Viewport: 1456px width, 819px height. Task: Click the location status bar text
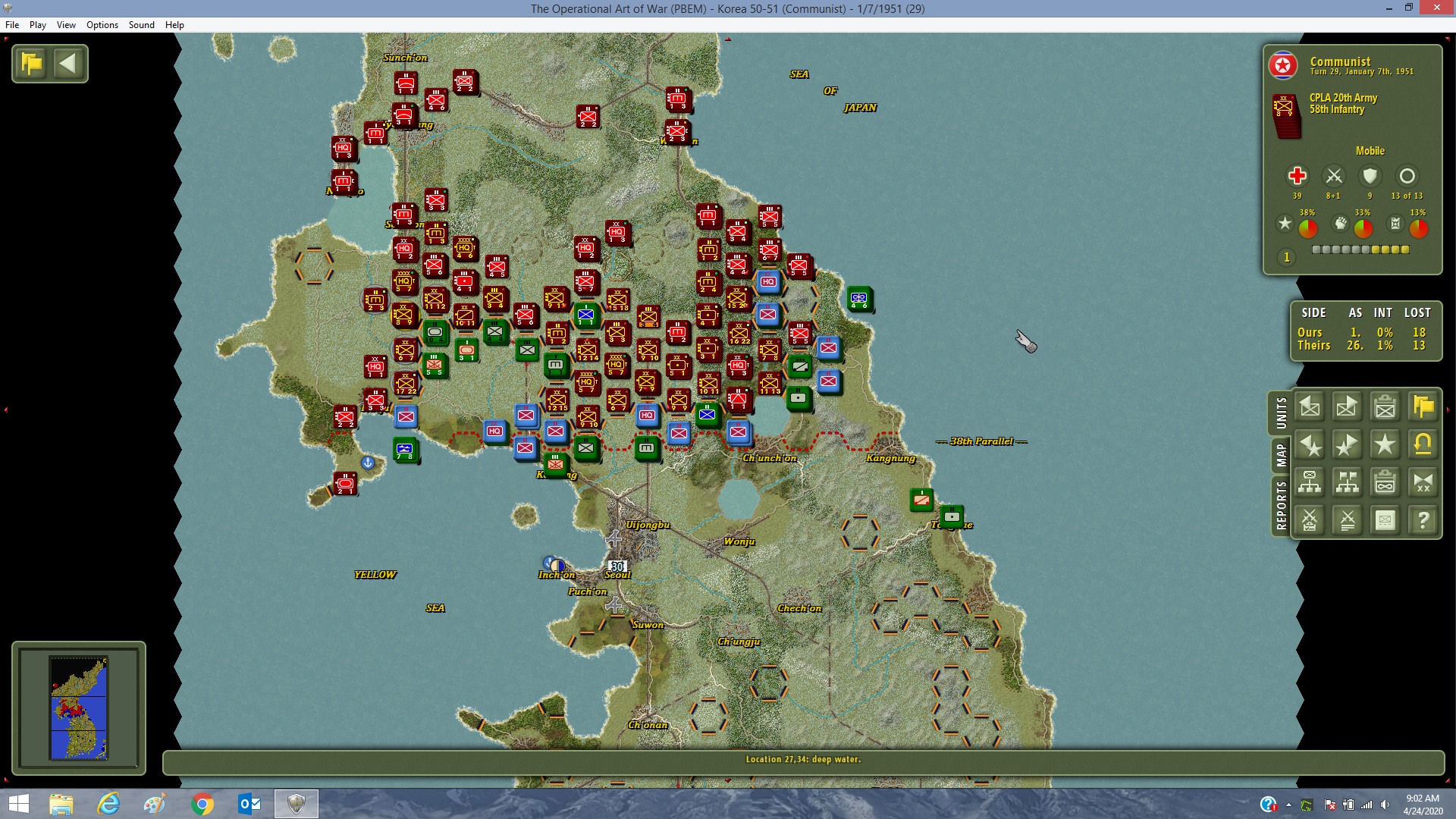(803, 759)
